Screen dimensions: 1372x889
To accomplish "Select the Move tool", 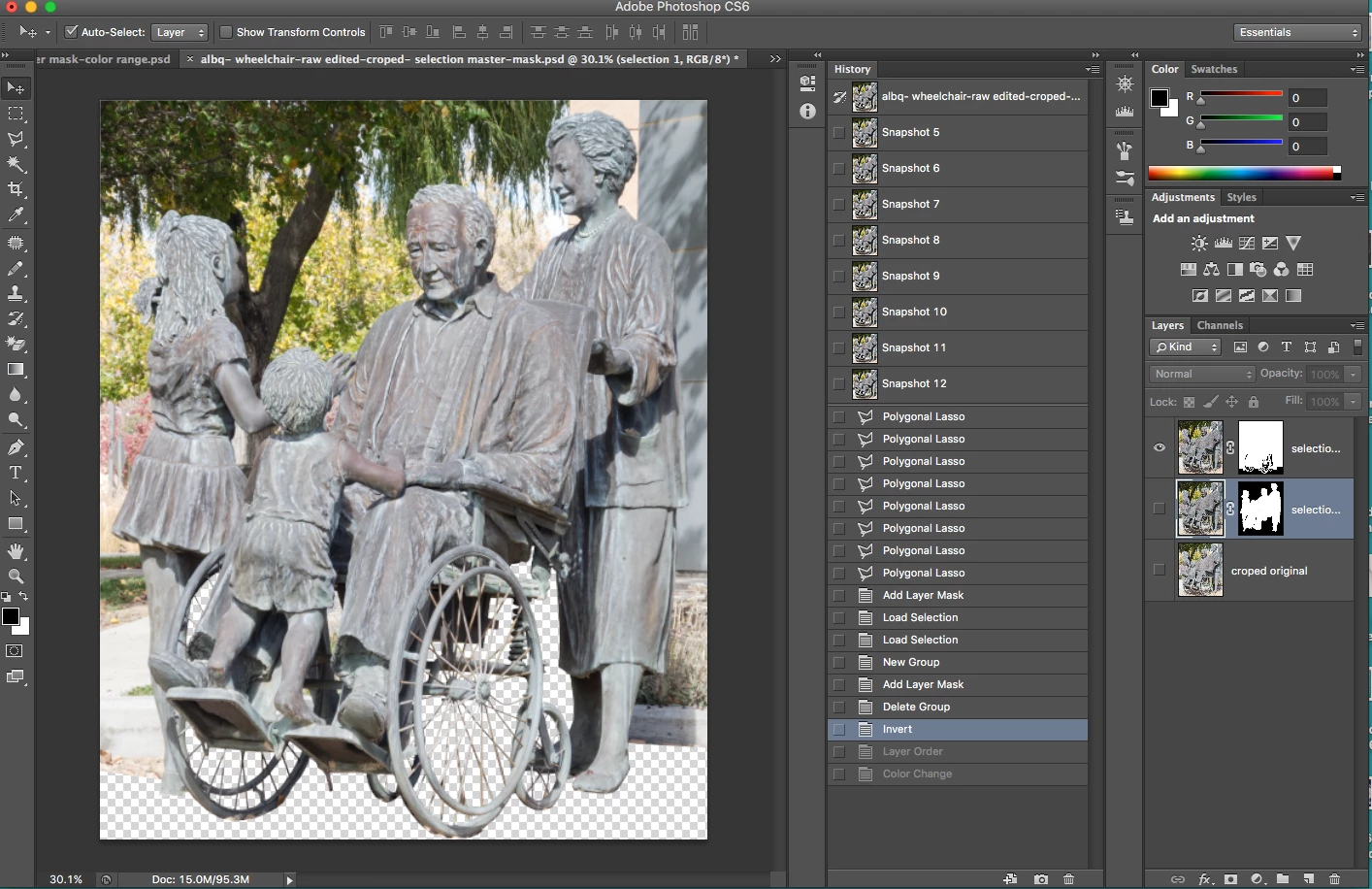I will tap(16, 88).
